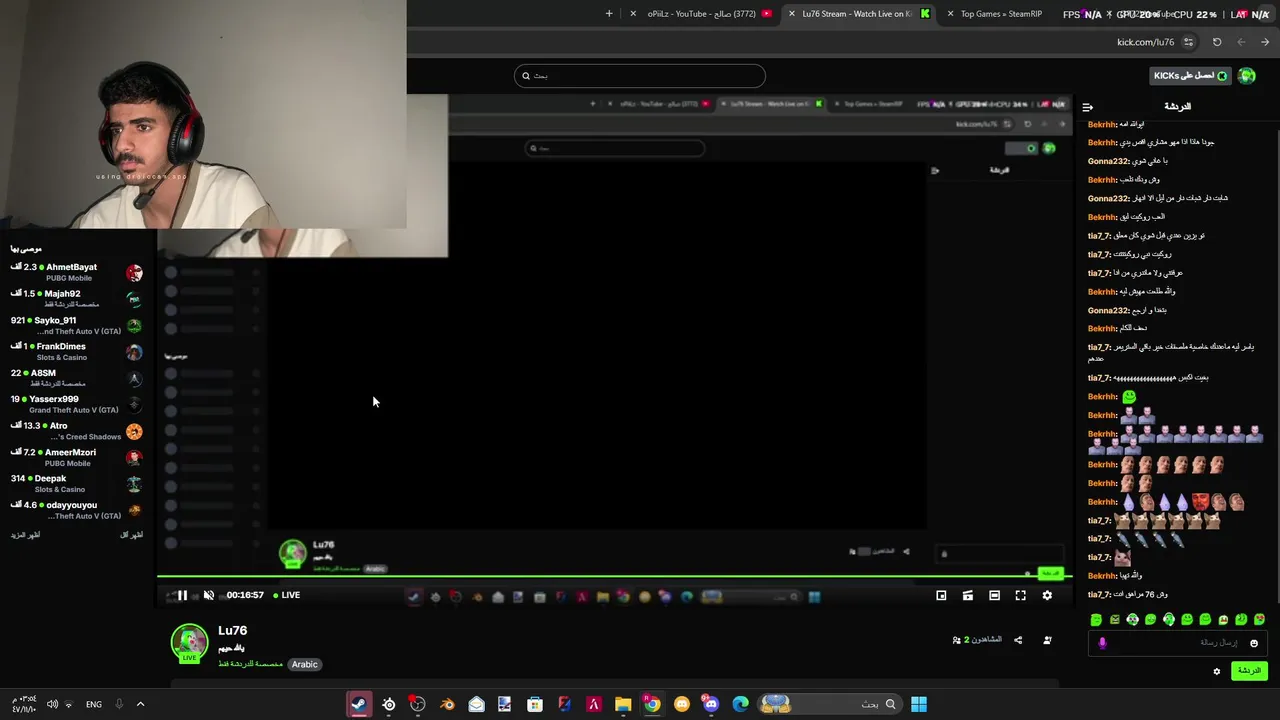Select the Arabic language tag
1280x720 pixels.
pyautogui.click(x=304, y=664)
